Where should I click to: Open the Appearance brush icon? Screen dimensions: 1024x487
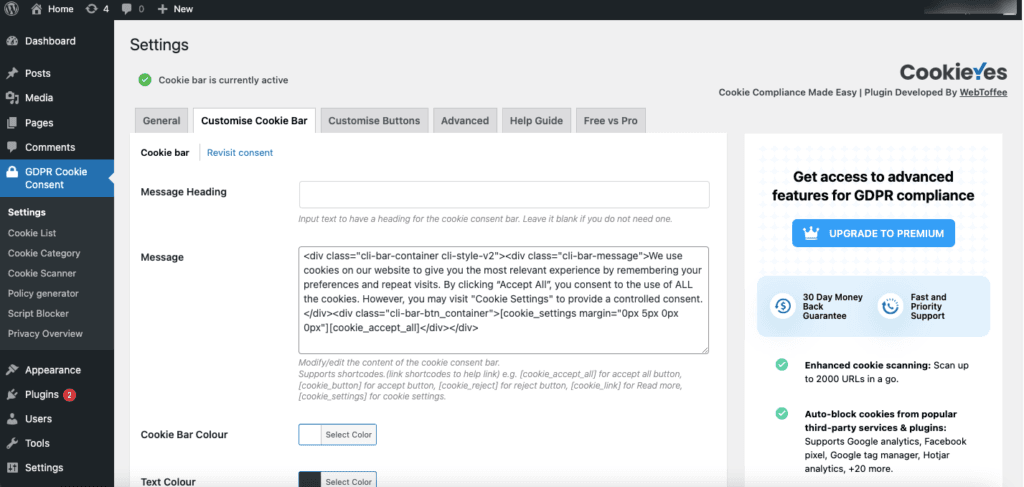(12, 370)
